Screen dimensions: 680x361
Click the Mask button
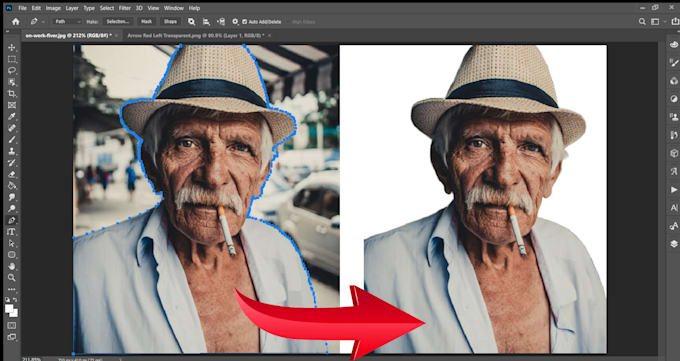click(x=147, y=21)
